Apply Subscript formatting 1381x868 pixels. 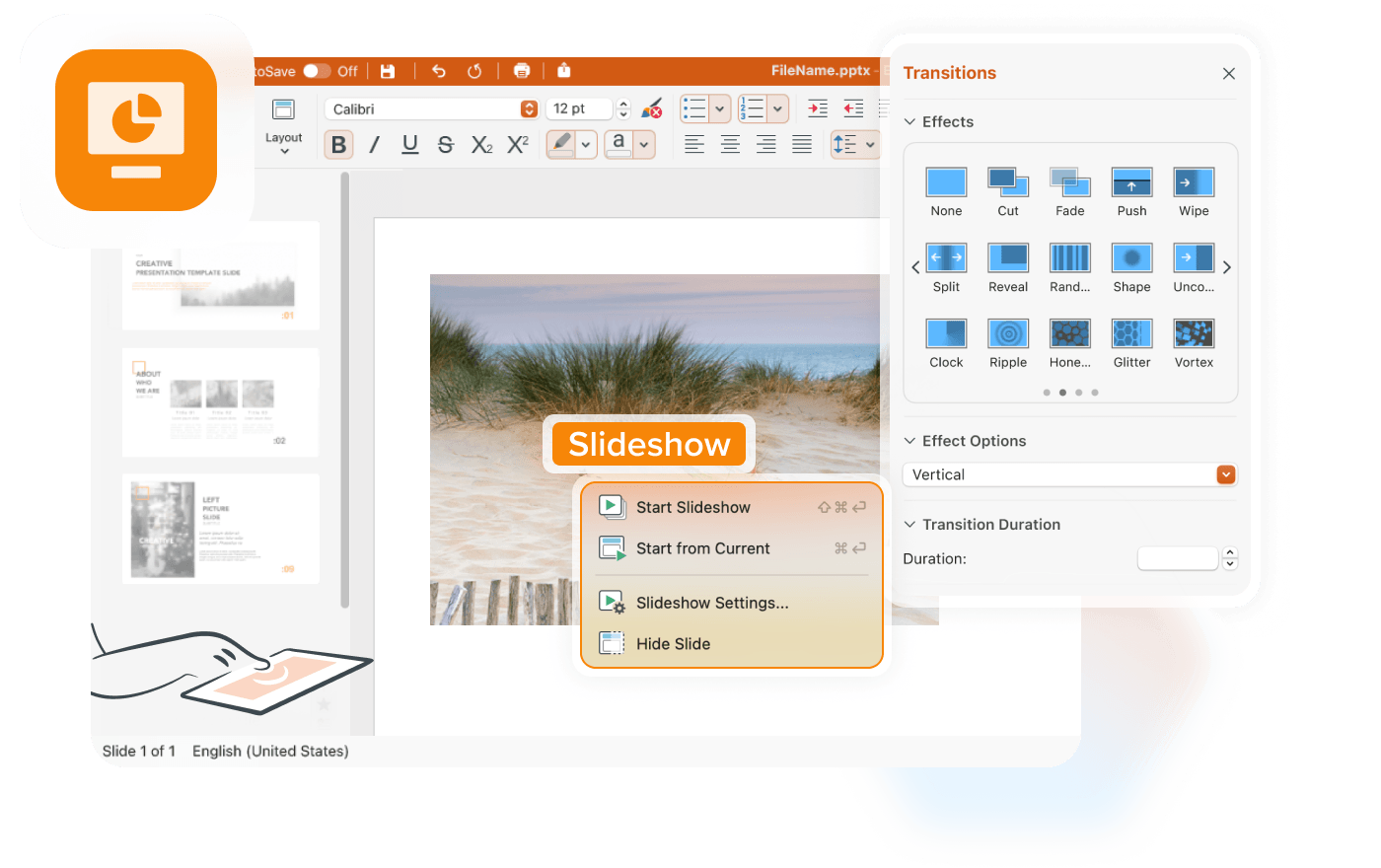click(481, 145)
